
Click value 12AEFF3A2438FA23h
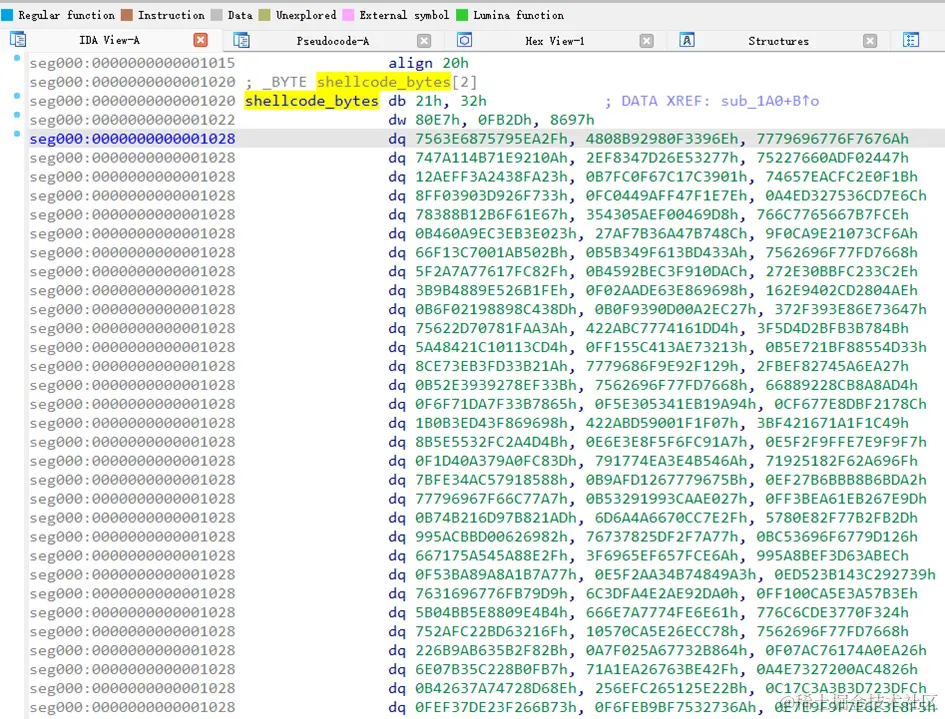491,177
